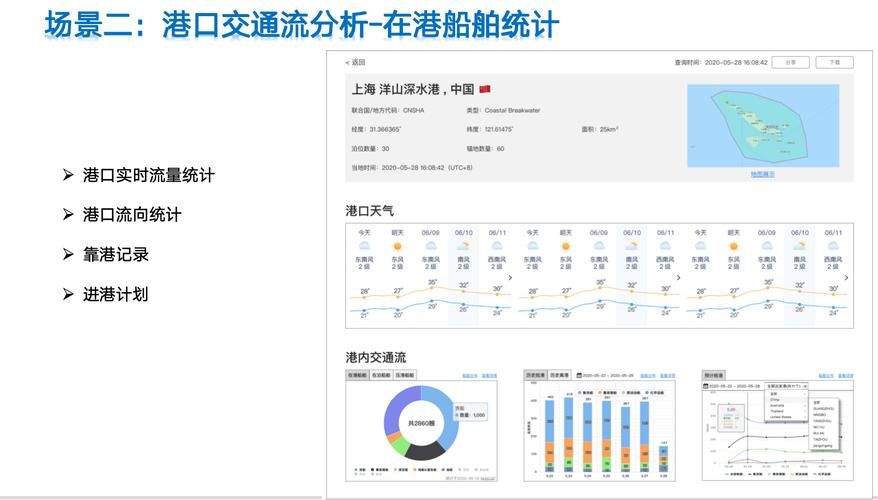
Task: Click bullet text 靠港记录
Action: tap(116, 254)
